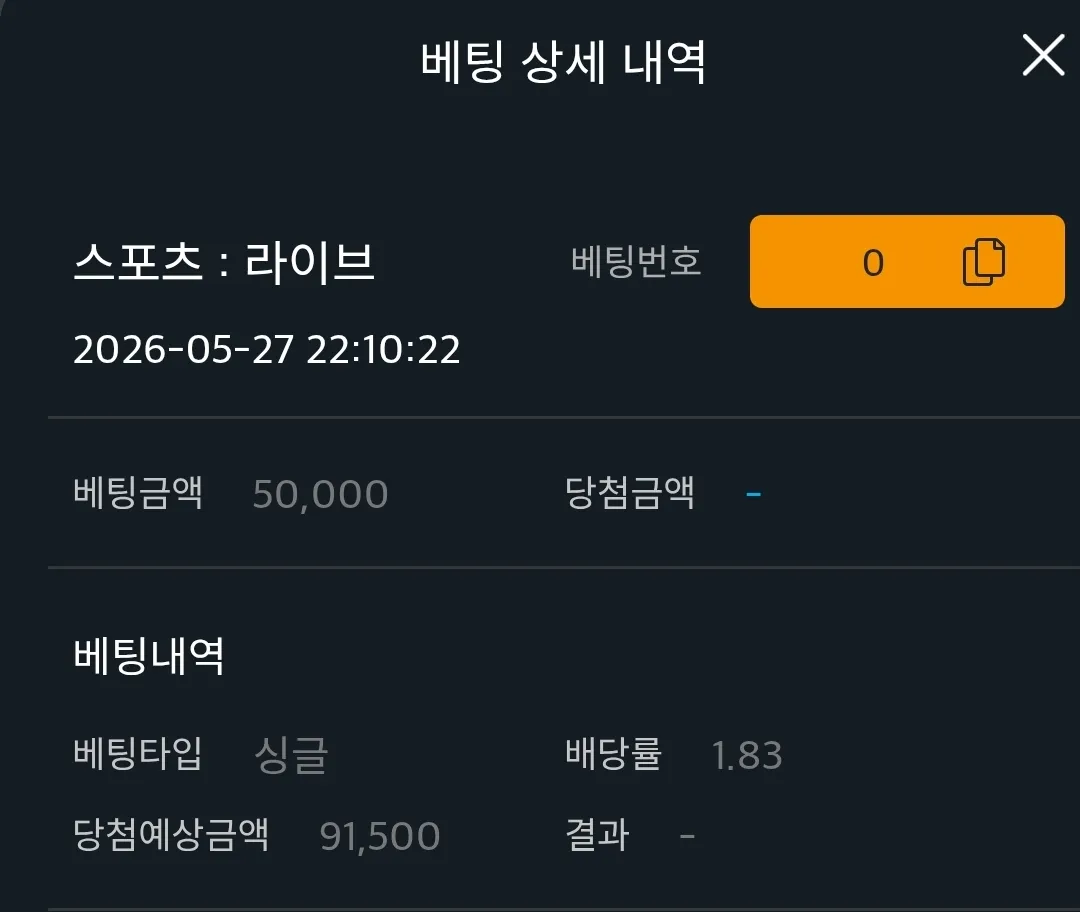The image size is (1080, 912).
Task: Click the 배당률 label
Action: click(x=614, y=754)
